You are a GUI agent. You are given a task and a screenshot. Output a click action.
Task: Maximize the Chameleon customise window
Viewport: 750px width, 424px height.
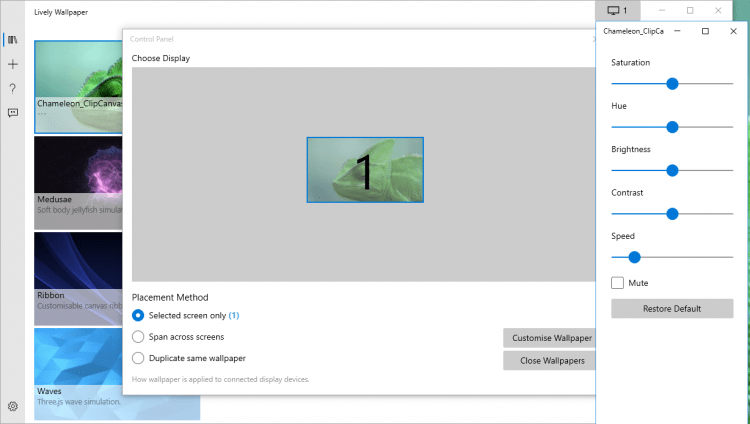705,31
